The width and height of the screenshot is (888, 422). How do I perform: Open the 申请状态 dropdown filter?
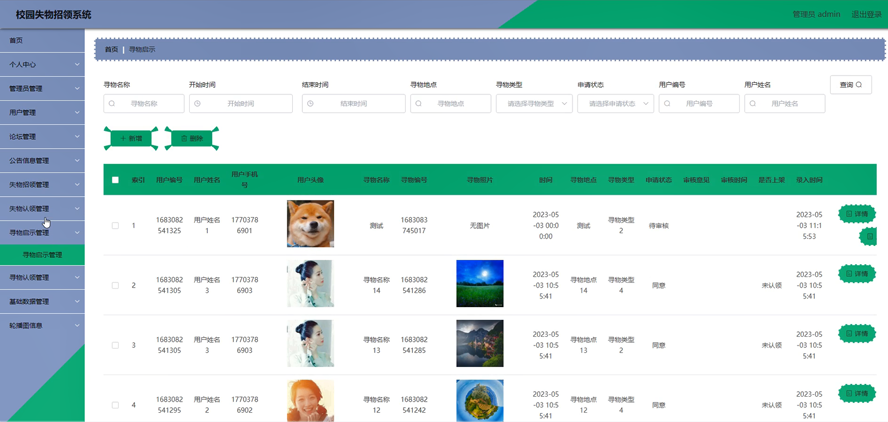click(616, 104)
